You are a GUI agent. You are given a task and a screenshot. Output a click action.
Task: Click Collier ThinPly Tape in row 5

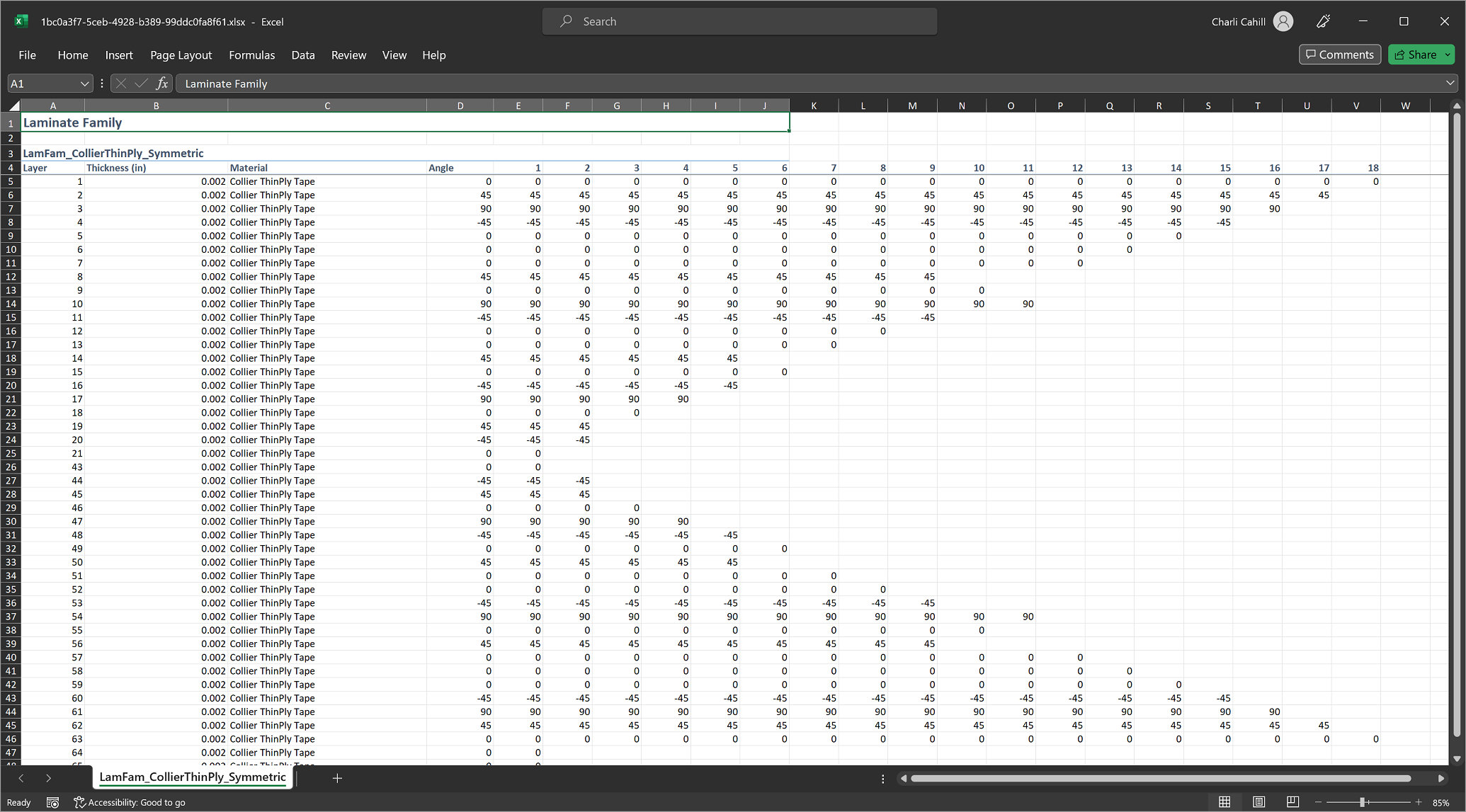(x=327, y=181)
